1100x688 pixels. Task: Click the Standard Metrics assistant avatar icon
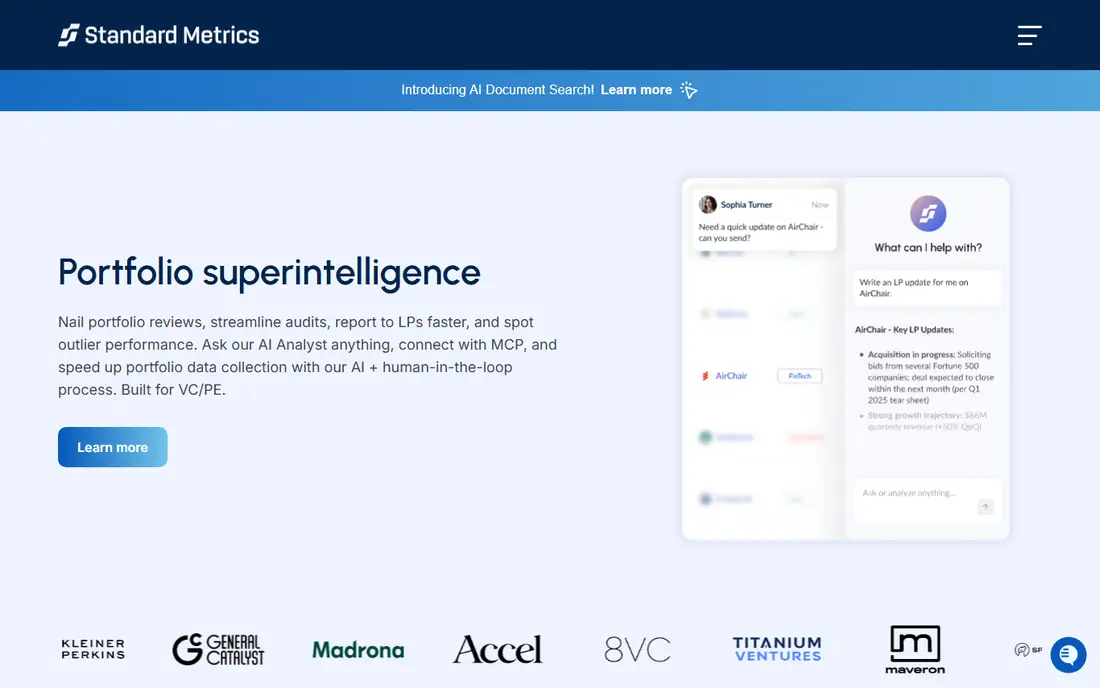pos(927,213)
